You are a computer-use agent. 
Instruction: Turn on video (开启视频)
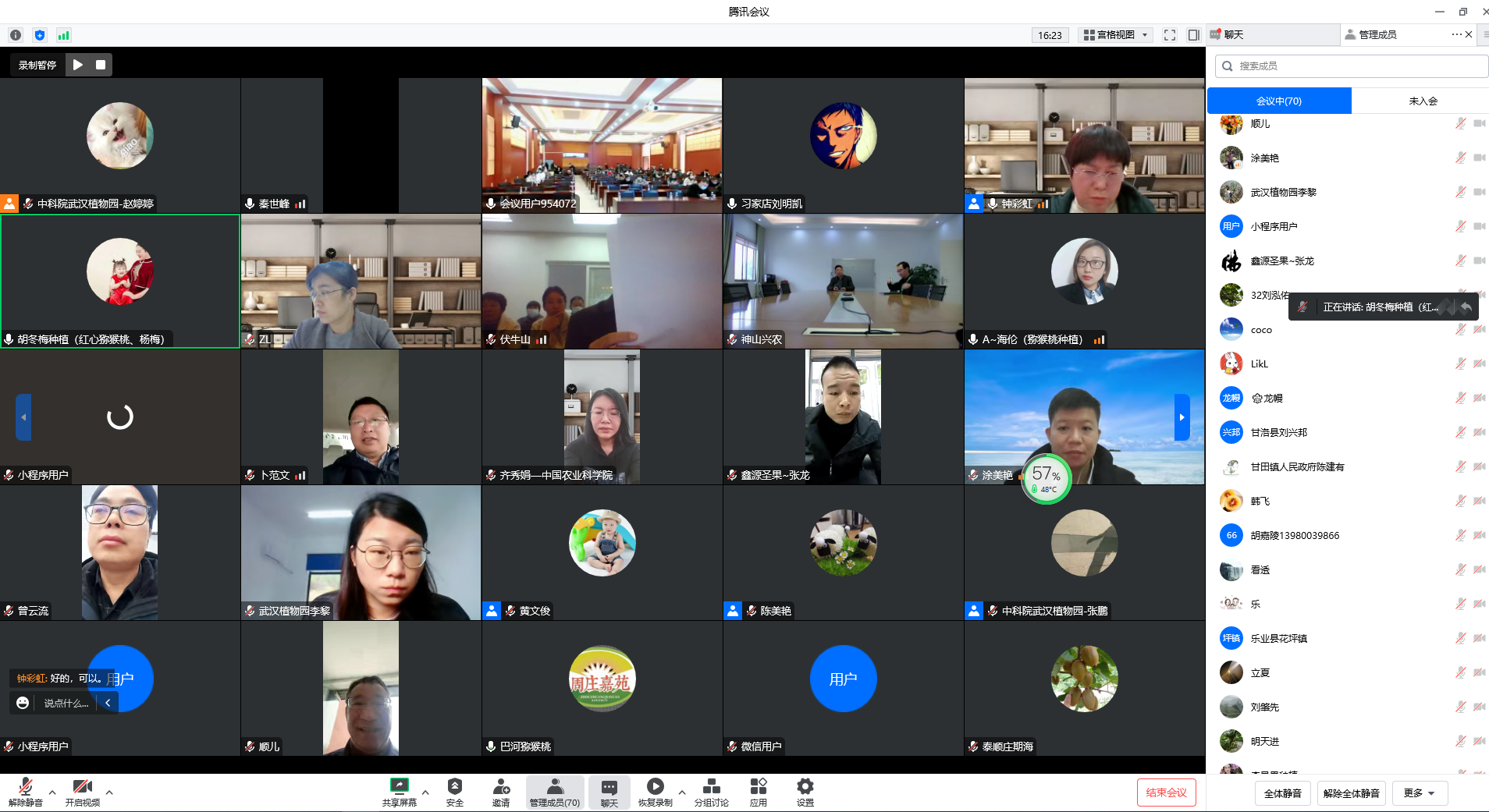click(82, 791)
